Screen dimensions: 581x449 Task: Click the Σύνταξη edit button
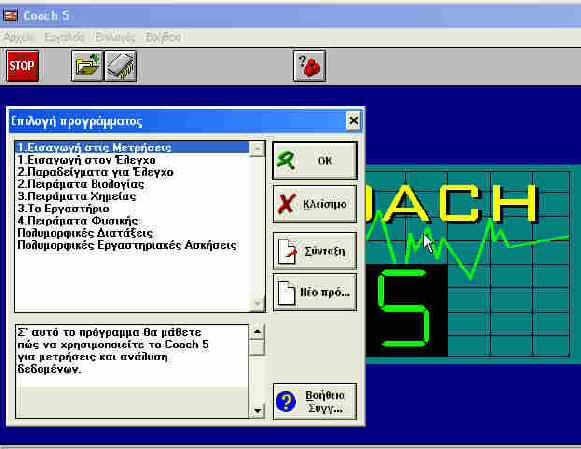coord(315,251)
